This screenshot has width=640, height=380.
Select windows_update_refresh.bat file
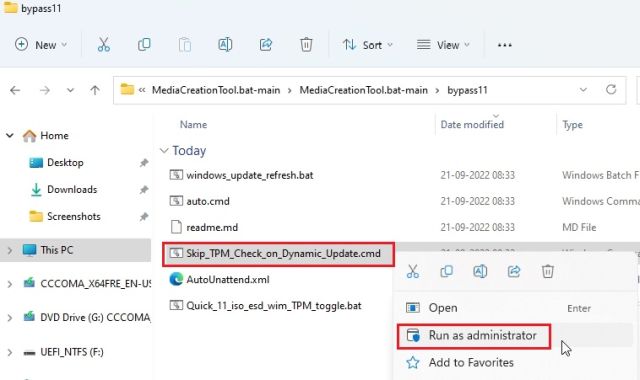250,175
